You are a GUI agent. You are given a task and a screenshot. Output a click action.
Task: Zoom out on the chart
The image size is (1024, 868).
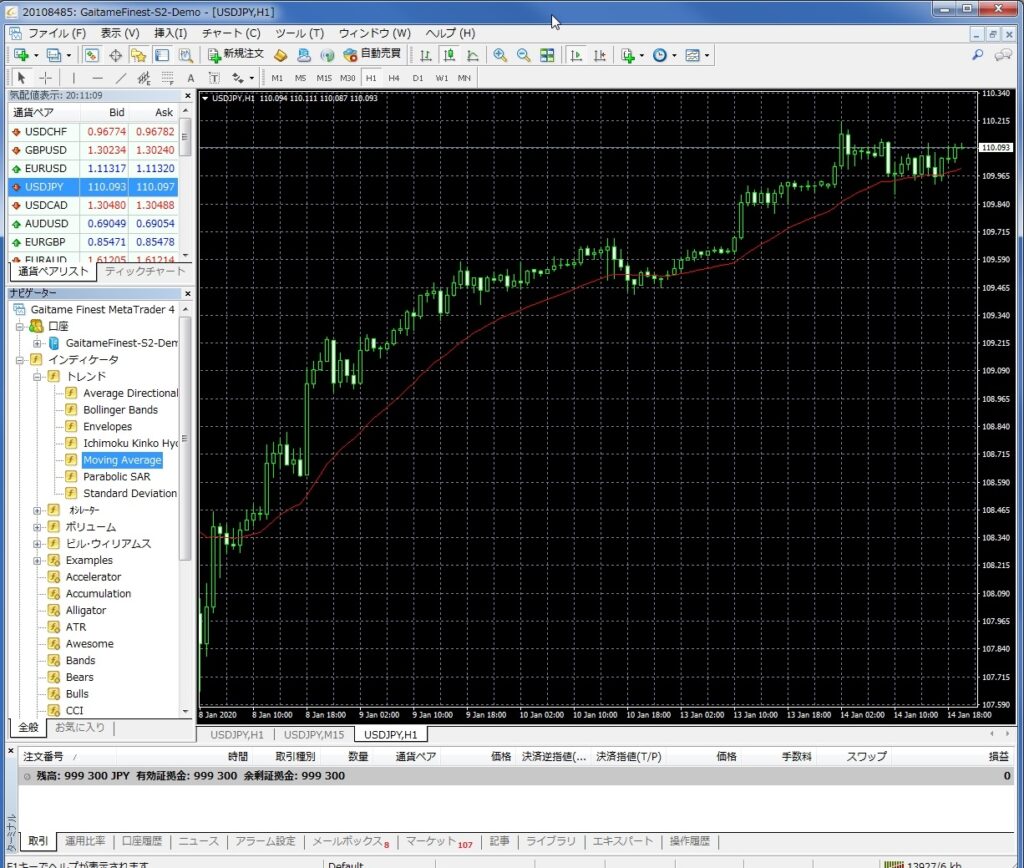click(523, 55)
